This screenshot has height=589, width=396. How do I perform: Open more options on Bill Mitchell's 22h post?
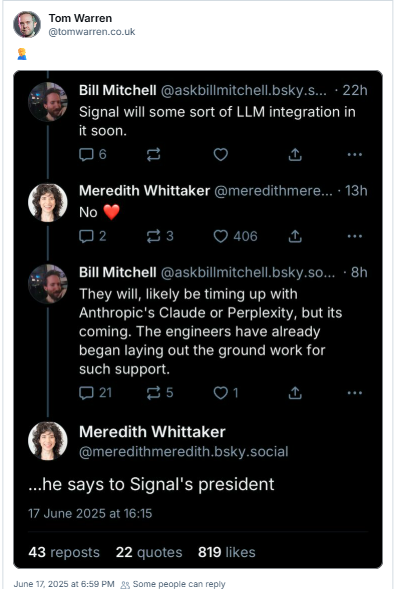point(355,154)
